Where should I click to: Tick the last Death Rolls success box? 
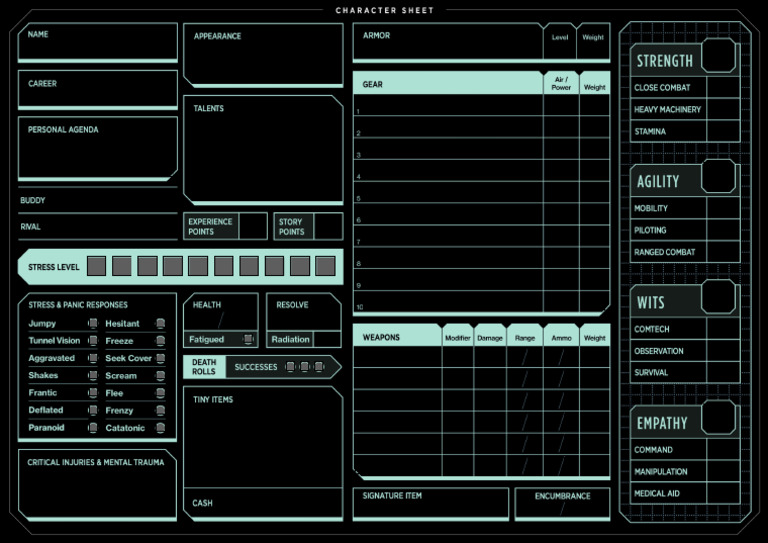click(x=319, y=367)
